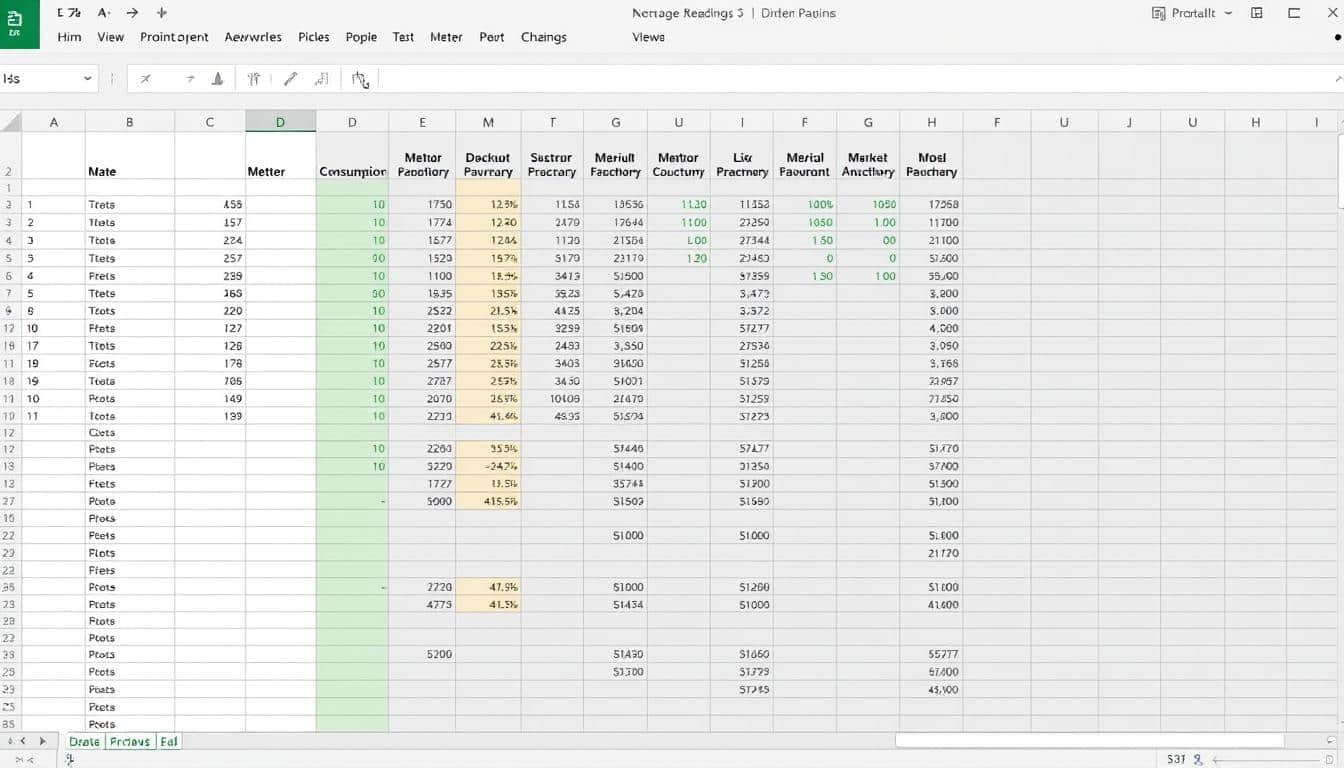Image resolution: width=1344 pixels, height=768 pixels.
Task: Open the View menu
Action: [x=110, y=37]
